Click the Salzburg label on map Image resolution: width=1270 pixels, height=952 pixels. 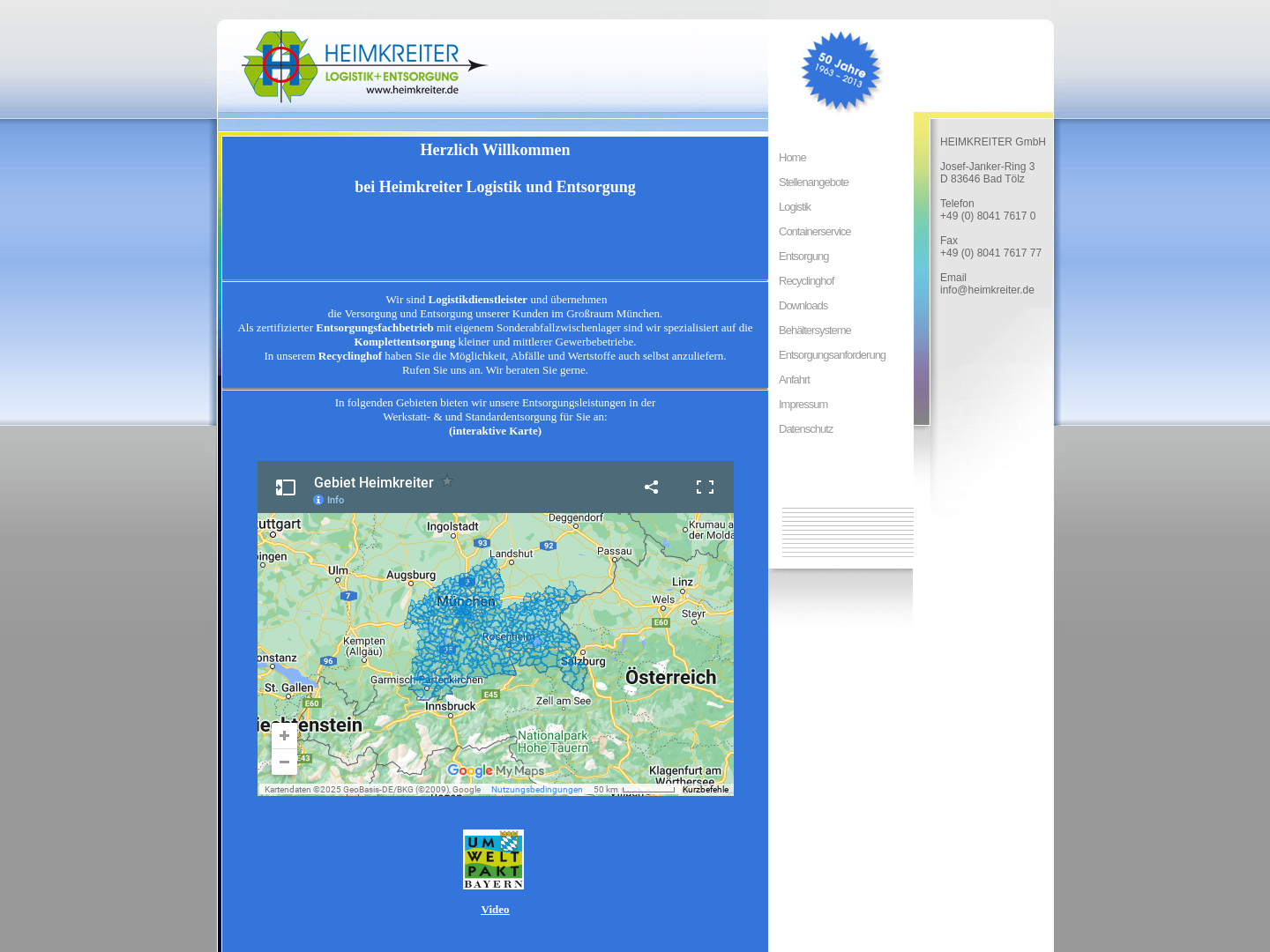click(584, 661)
